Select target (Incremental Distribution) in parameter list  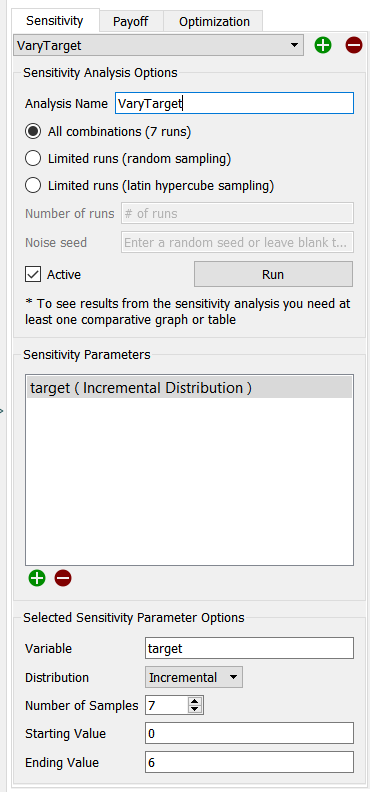(x=189, y=388)
